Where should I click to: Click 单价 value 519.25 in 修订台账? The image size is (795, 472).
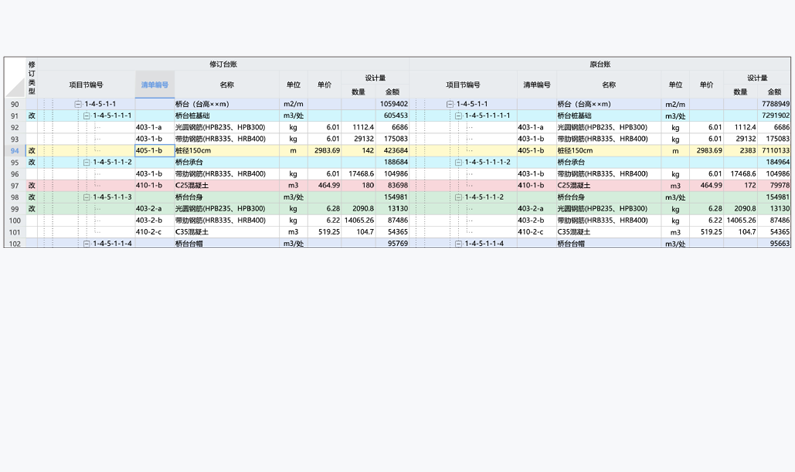[324, 232]
